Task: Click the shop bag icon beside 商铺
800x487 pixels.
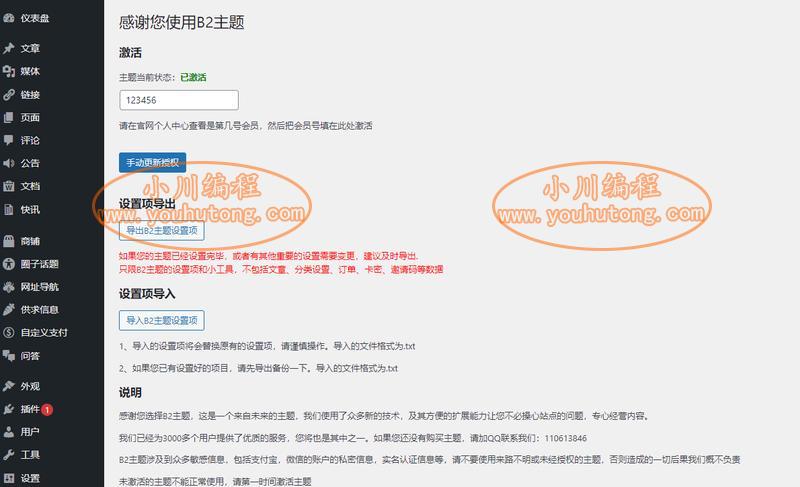Action: pyautogui.click(x=8, y=241)
